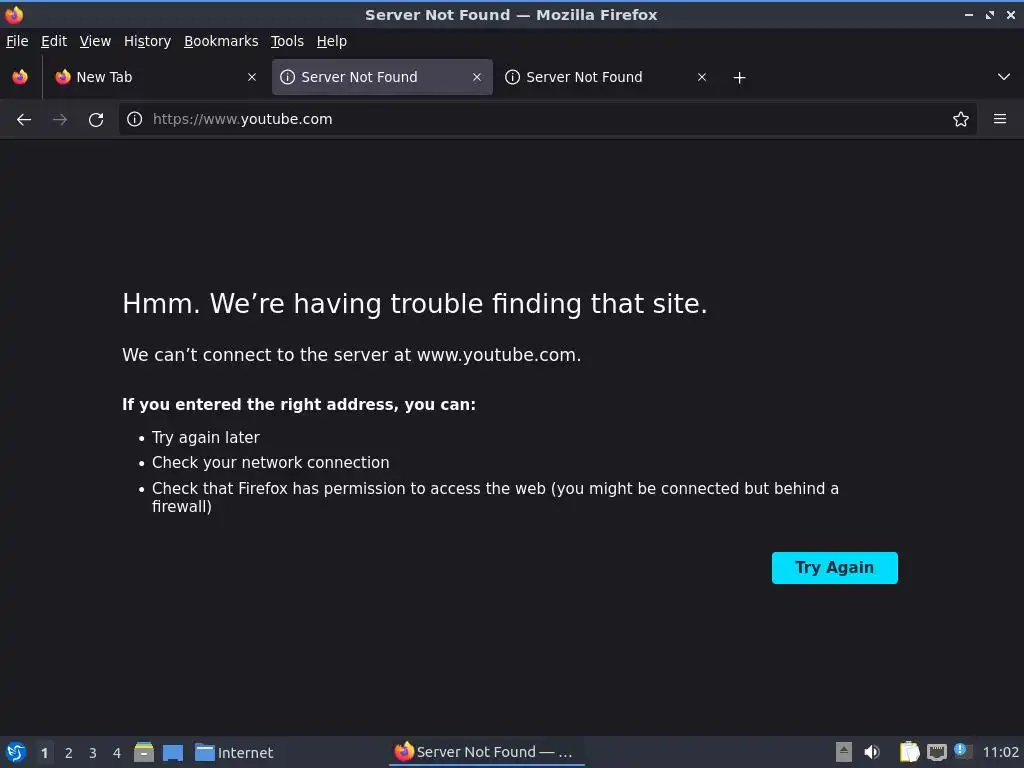Screen dimensions: 1024x768
Task: Open the History menu
Action: coord(148,41)
